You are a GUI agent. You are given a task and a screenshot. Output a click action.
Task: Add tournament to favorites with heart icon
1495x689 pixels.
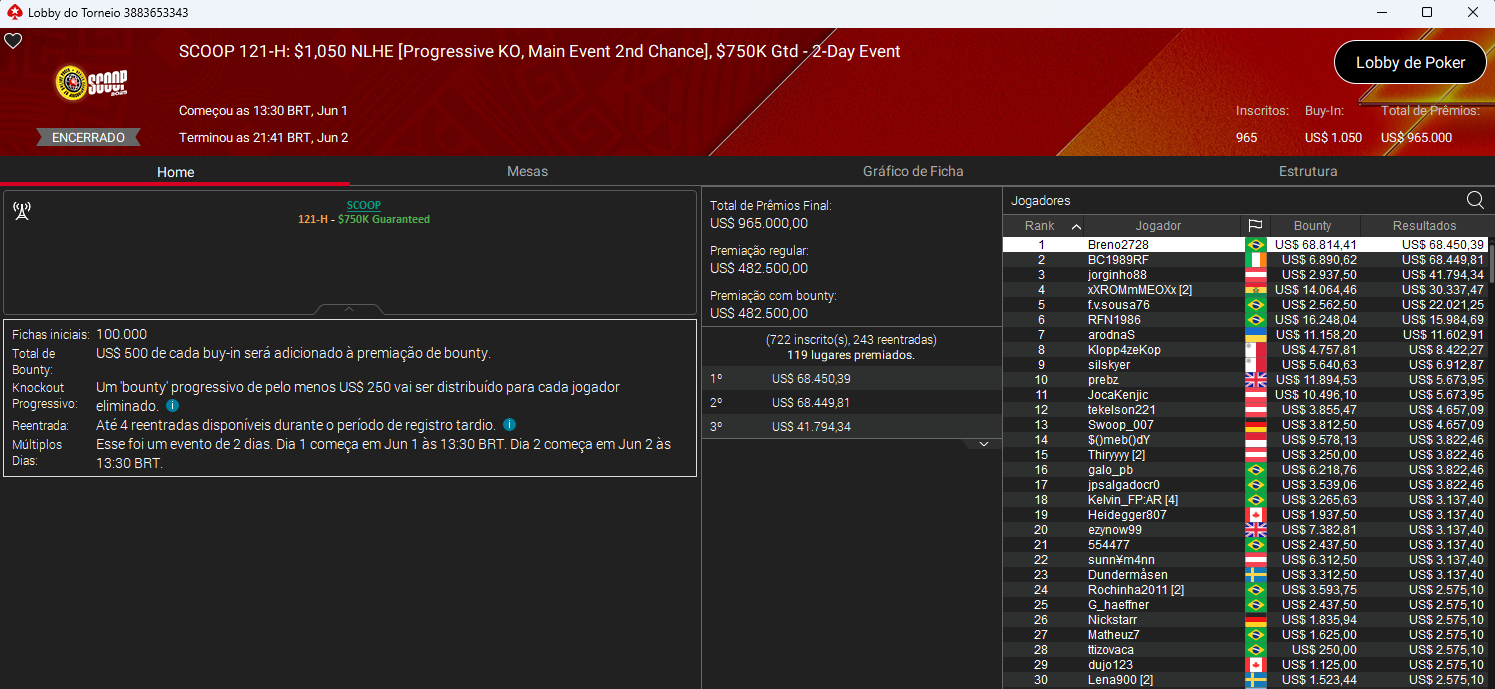click(x=13, y=41)
